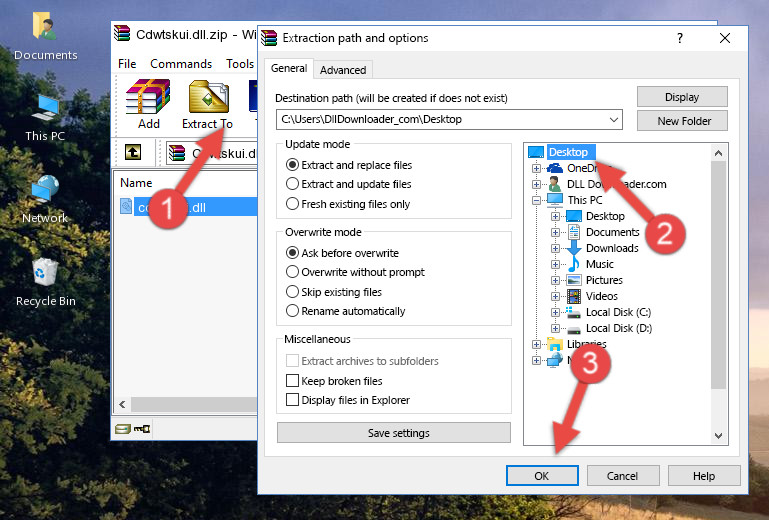This screenshot has height=520, width=769.
Task: Open the Commands menu in WinRAR
Action: 181,64
